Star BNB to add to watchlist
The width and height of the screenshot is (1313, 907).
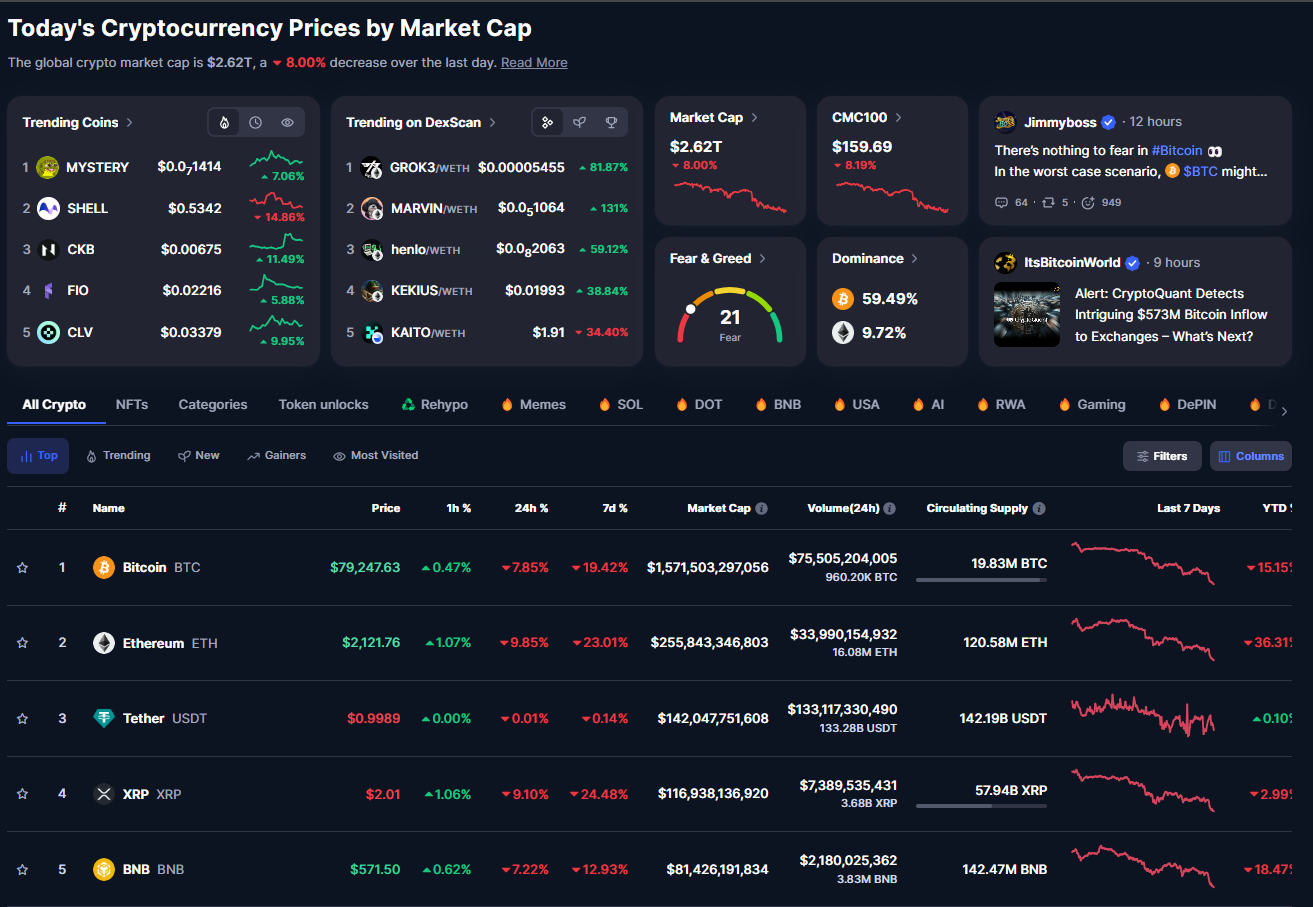click(22, 869)
